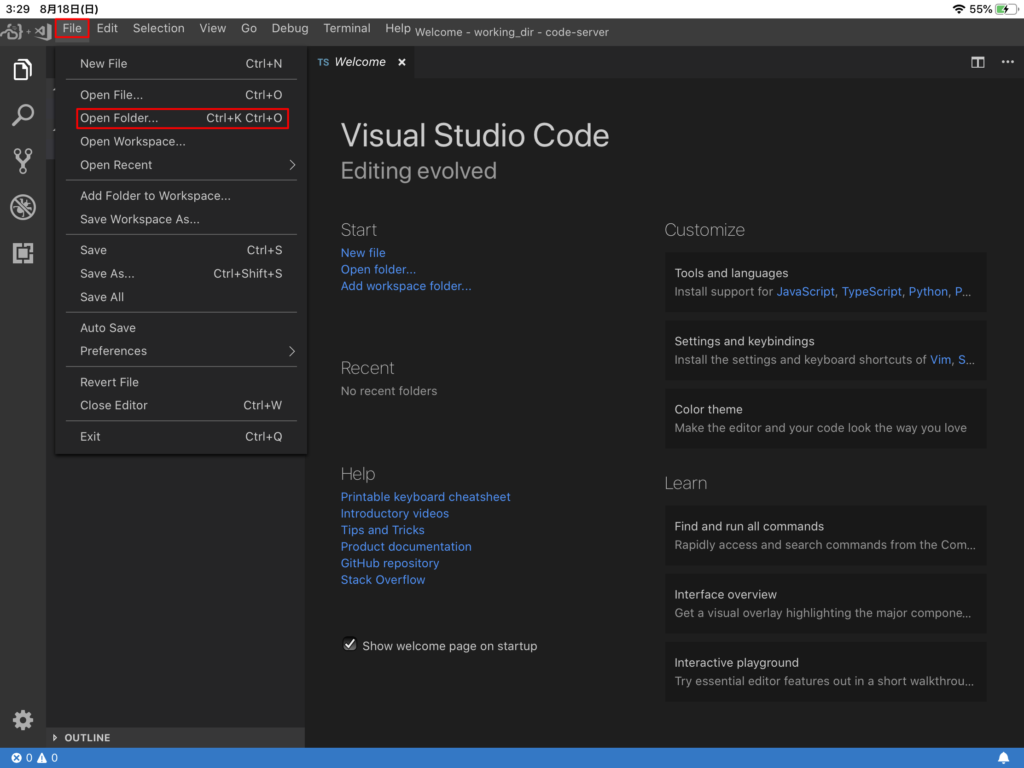Open the Product documentation link
The image size is (1024, 768).
(x=406, y=547)
